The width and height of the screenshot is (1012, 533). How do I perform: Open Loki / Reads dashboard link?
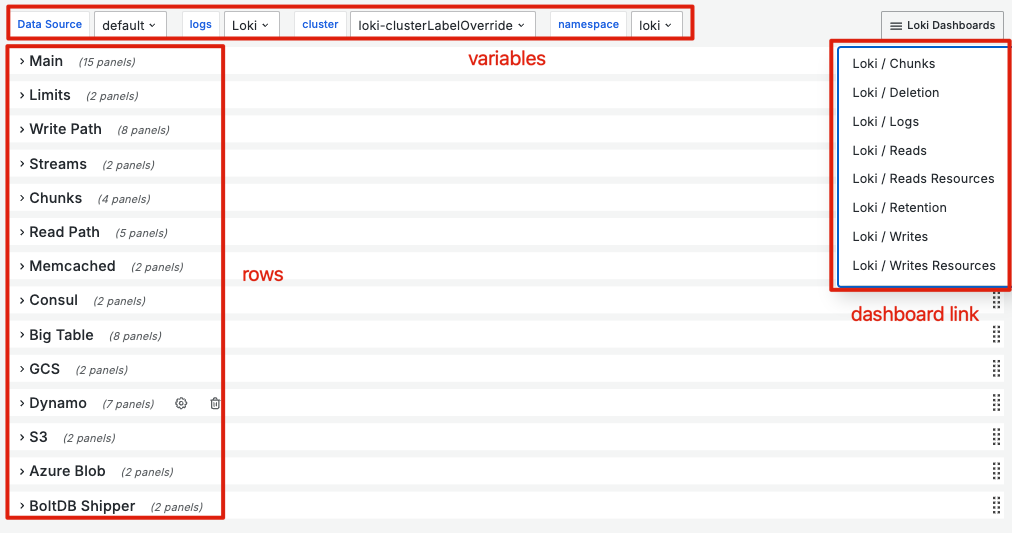tap(889, 150)
